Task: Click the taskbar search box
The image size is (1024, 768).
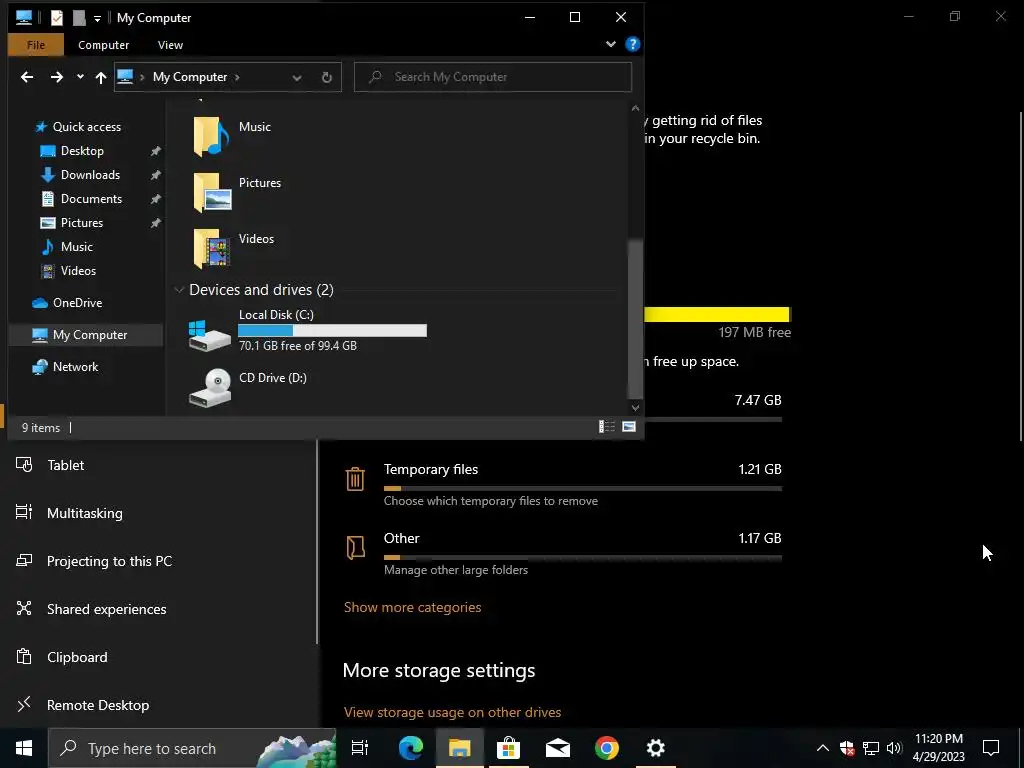Action: click(192, 748)
